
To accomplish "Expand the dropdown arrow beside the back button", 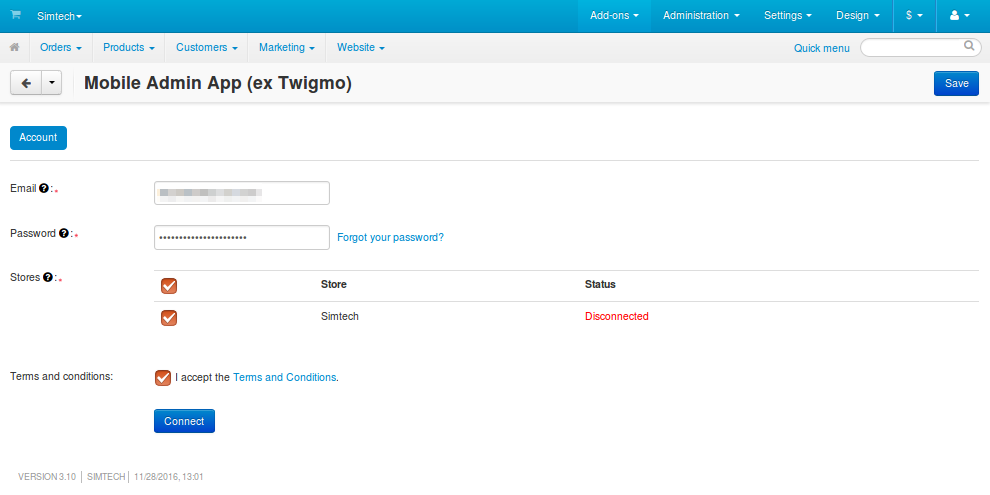I will [52, 83].
